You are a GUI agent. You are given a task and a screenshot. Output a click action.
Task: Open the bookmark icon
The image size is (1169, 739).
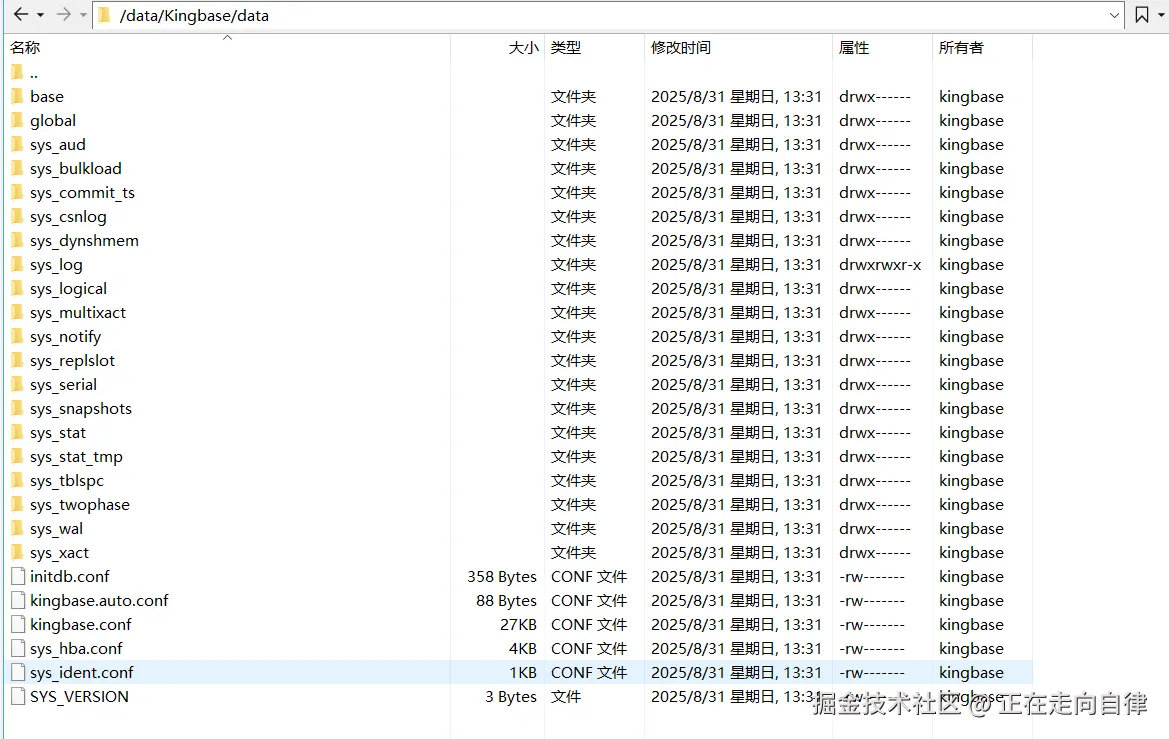(1141, 15)
